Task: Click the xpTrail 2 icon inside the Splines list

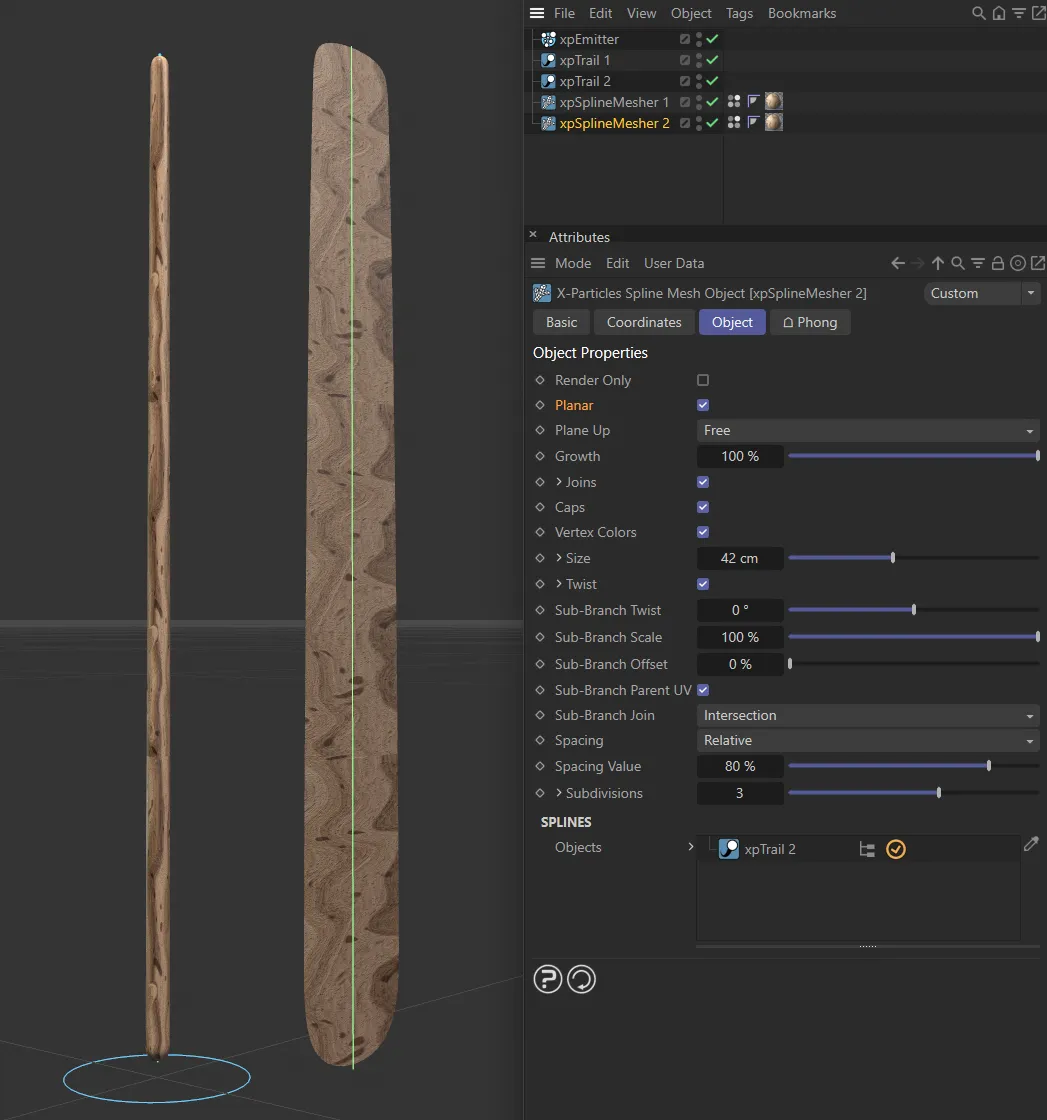Action: pos(729,848)
